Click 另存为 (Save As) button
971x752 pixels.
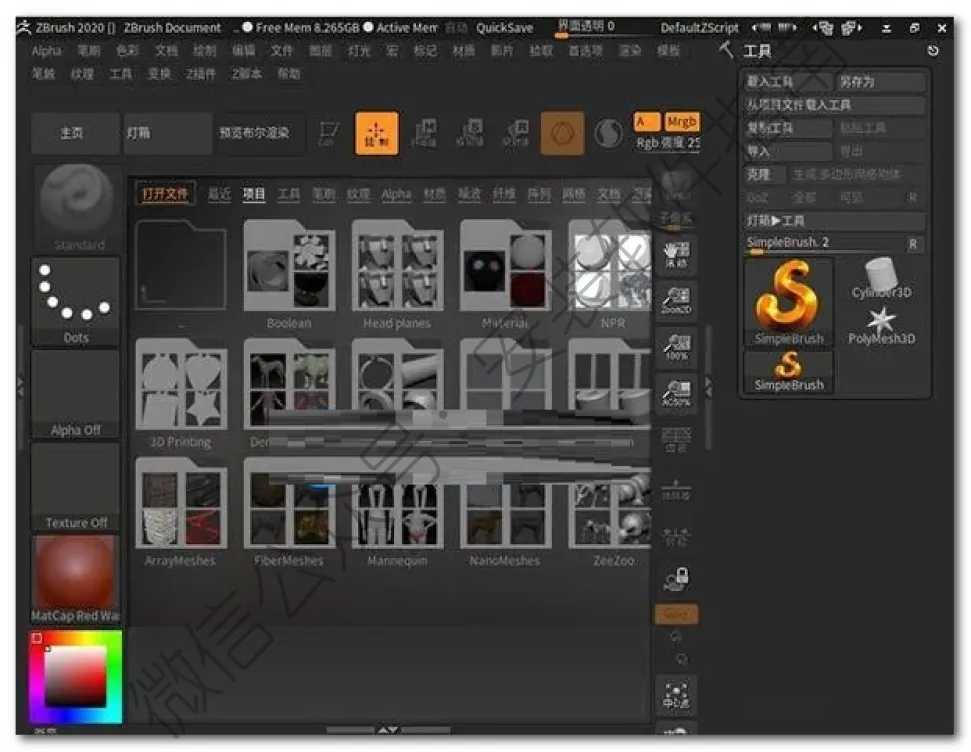tap(881, 82)
